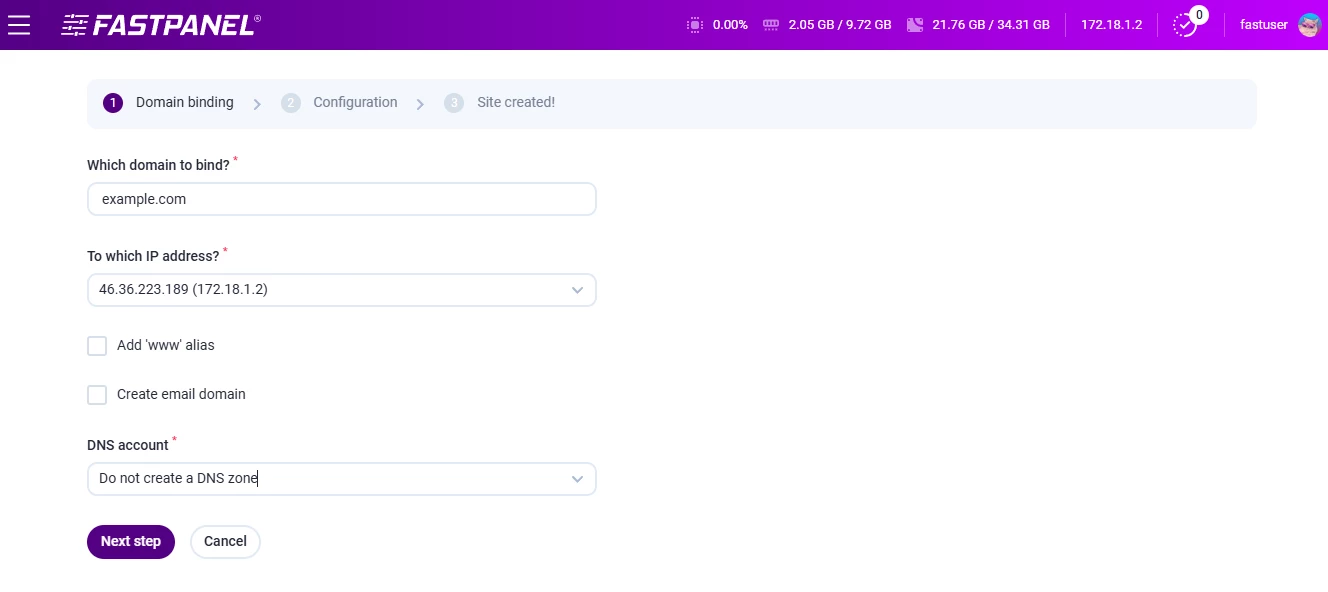Viewport: 1328px width, 592px height.
Task: Open the hamburger navigation menu
Action: (19, 25)
